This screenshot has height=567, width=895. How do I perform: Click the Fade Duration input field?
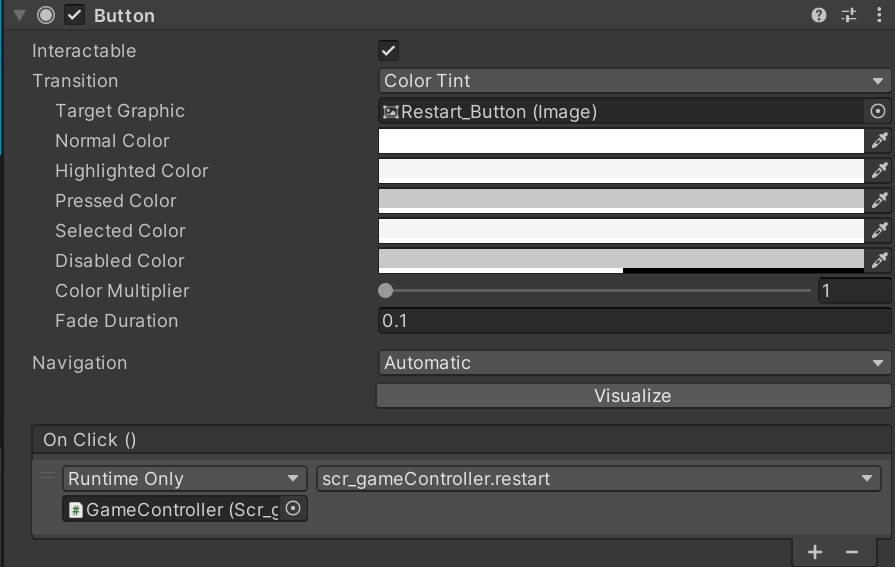633,321
